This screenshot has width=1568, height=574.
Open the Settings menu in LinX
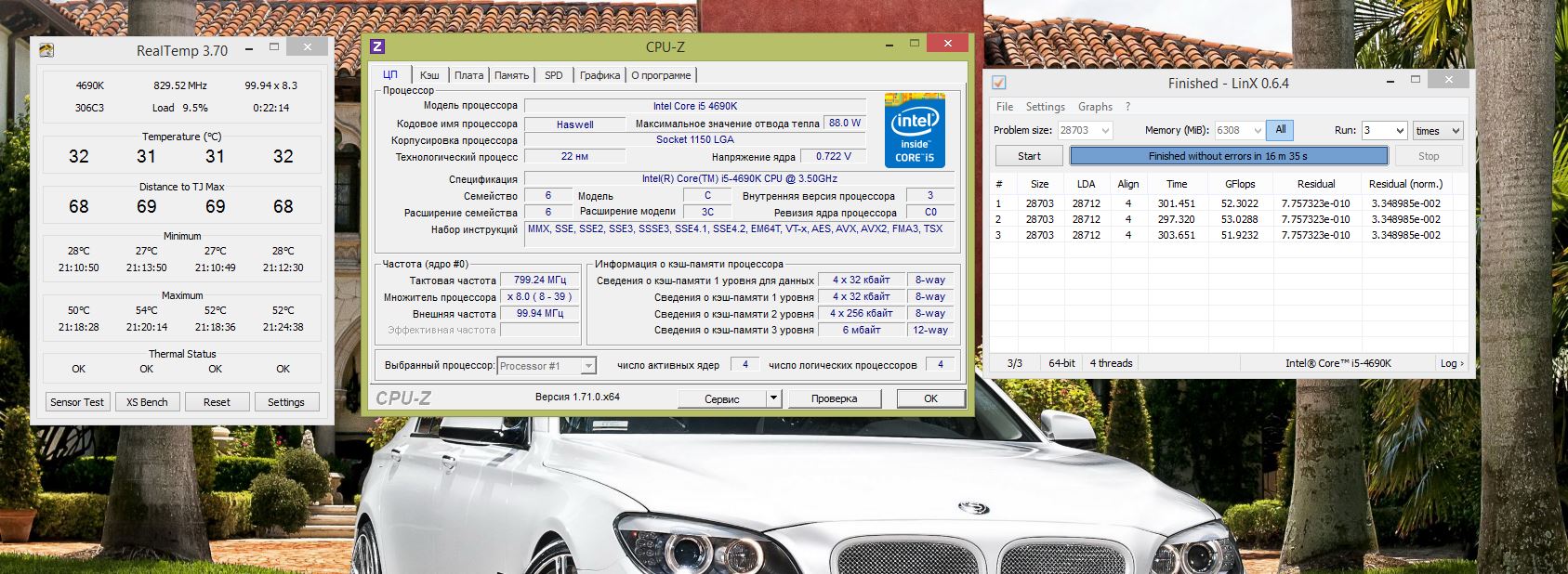[1046, 107]
